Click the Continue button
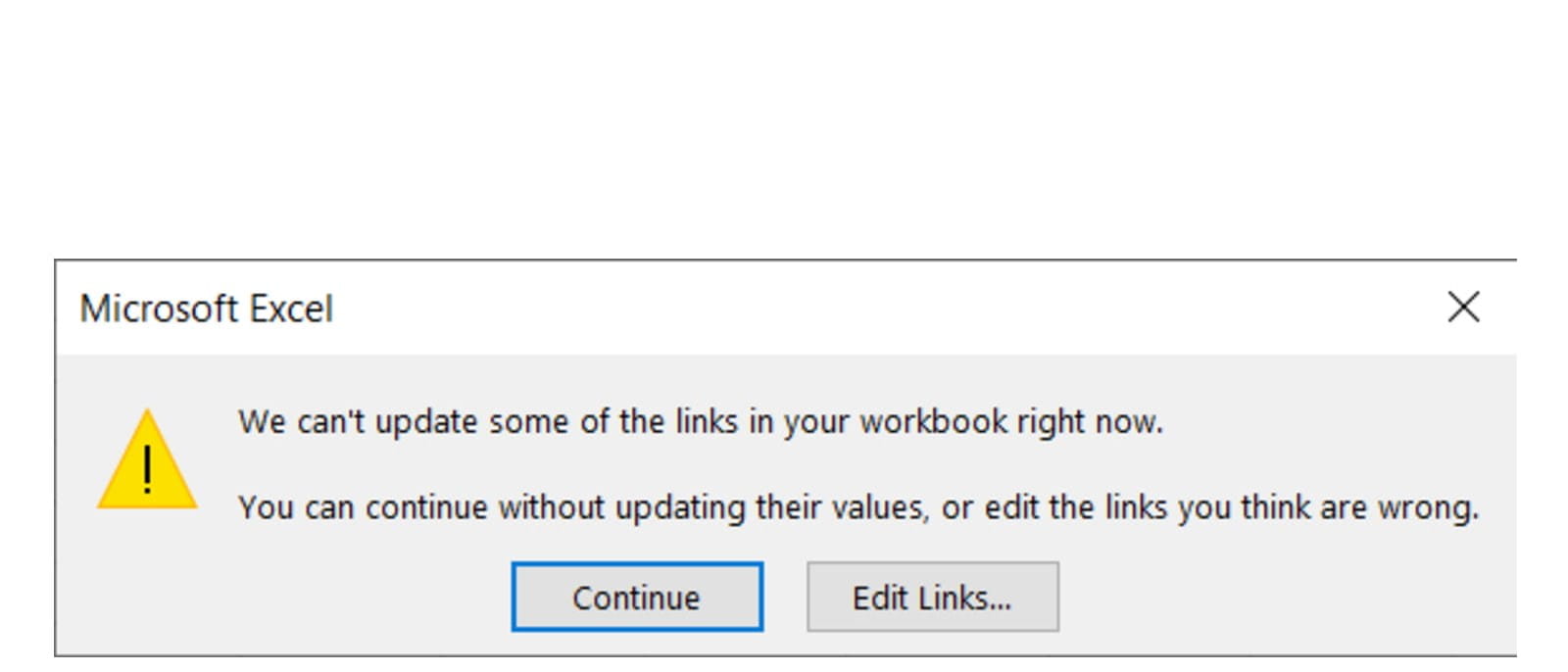Image resolution: width=1568 pixels, height=672 pixels. click(x=637, y=597)
